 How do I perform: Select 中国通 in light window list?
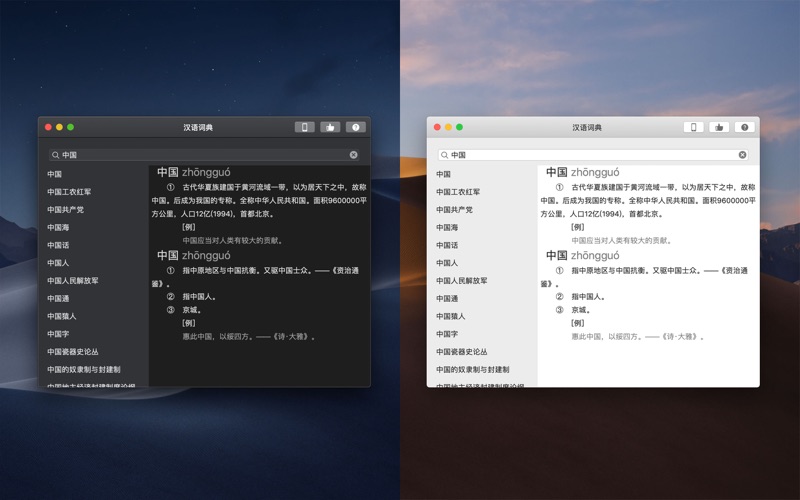point(447,298)
